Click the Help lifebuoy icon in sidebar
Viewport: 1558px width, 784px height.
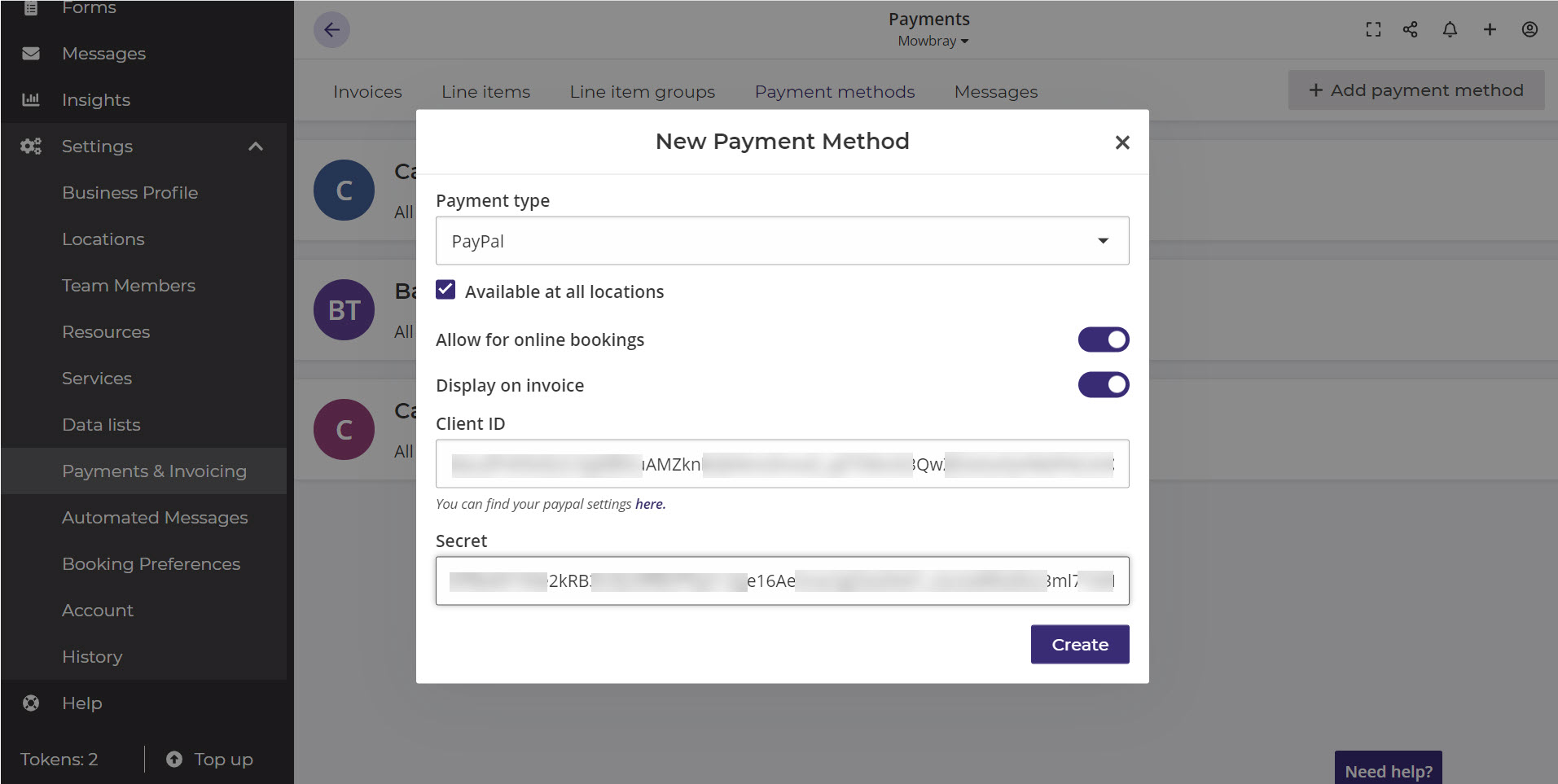pos(31,703)
